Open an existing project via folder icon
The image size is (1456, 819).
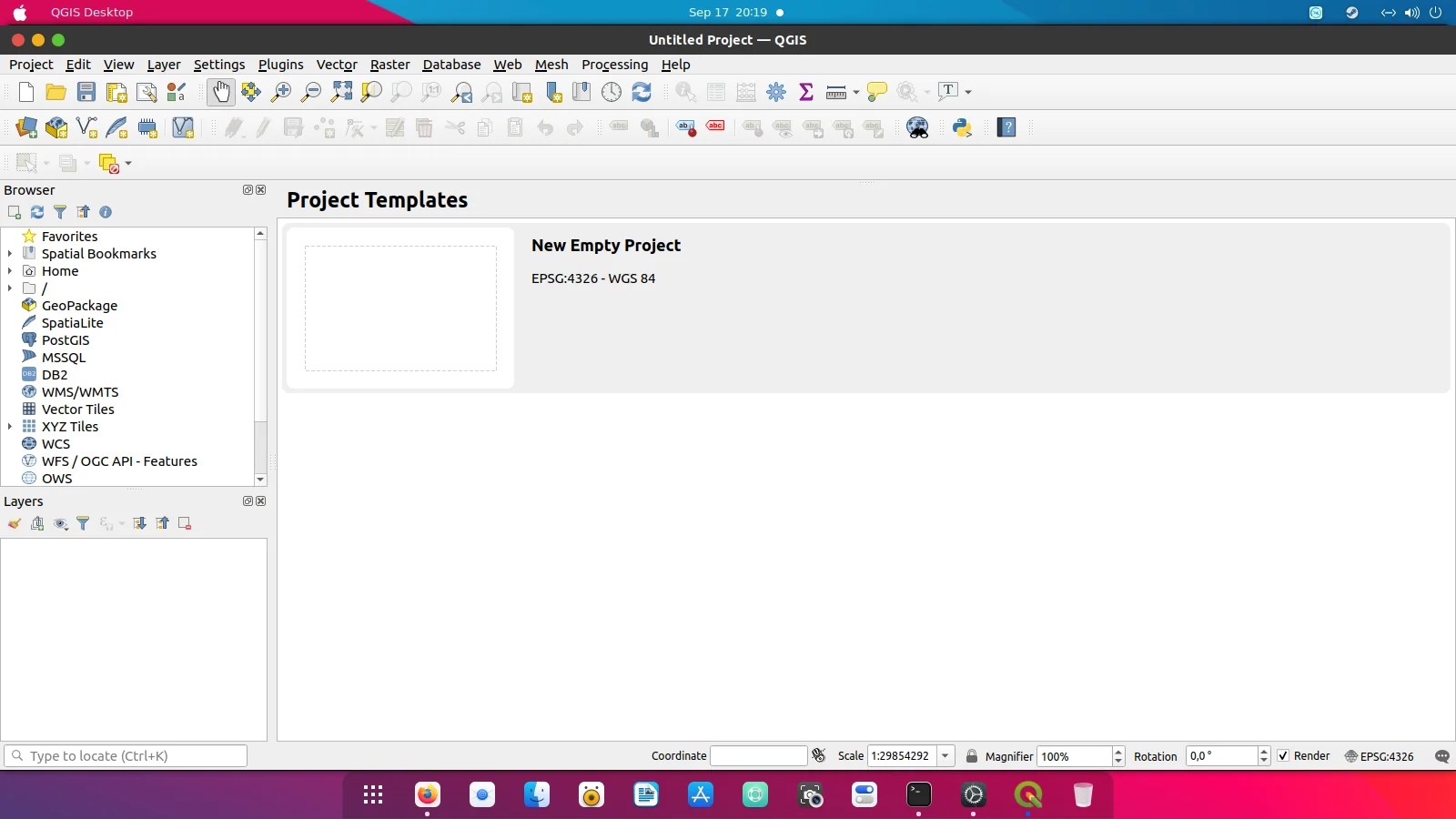[56, 92]
